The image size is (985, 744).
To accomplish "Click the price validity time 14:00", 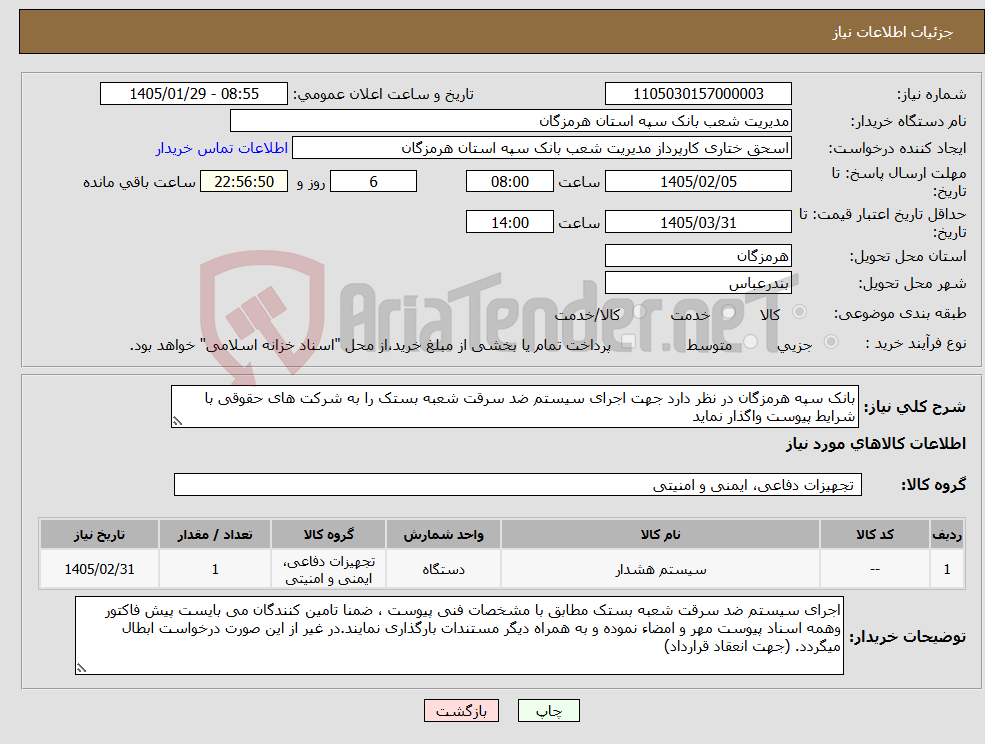I will point(509,222).
